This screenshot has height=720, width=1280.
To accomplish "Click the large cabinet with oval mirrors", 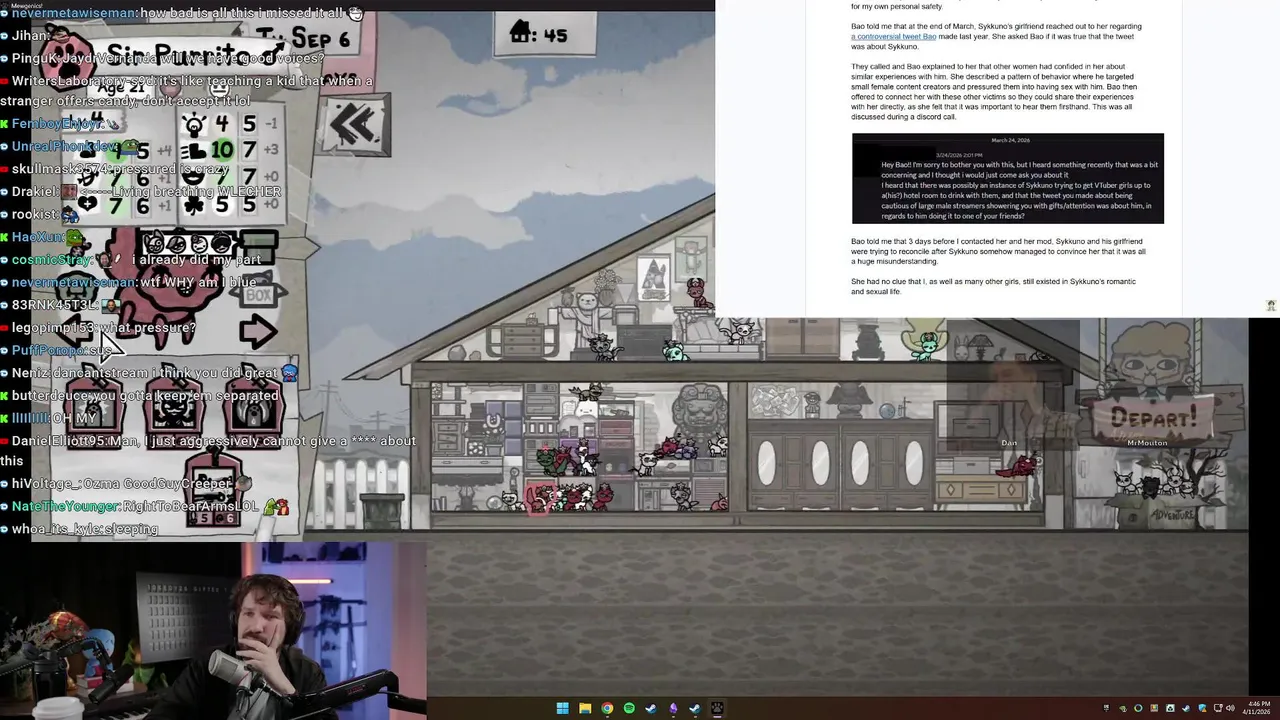I will (x=840, y=463).
